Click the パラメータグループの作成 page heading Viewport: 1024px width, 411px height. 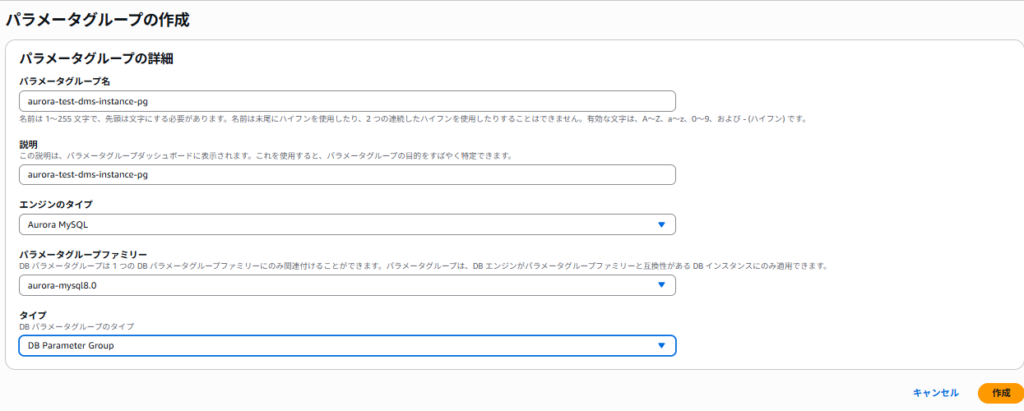(x=97, y=19)
